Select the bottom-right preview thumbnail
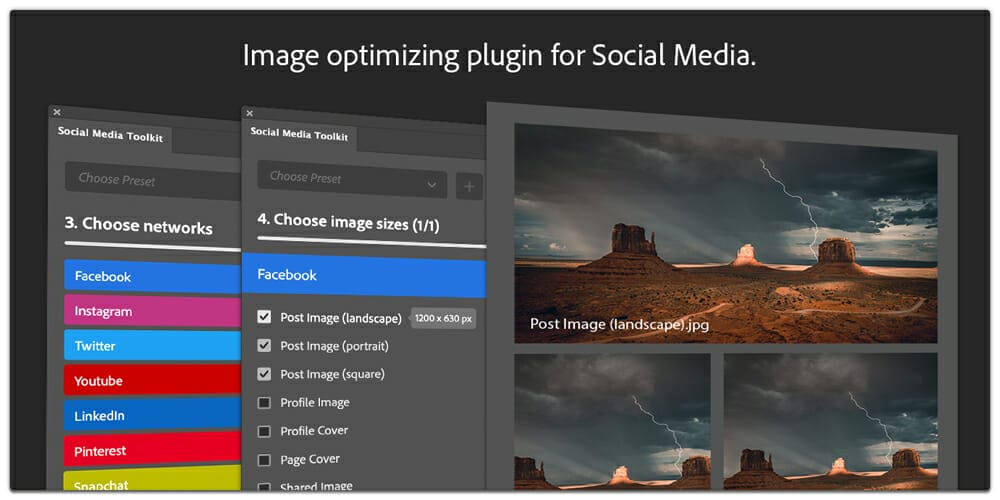The width and height of the screenshot is (1000, 500). point(830,422)
